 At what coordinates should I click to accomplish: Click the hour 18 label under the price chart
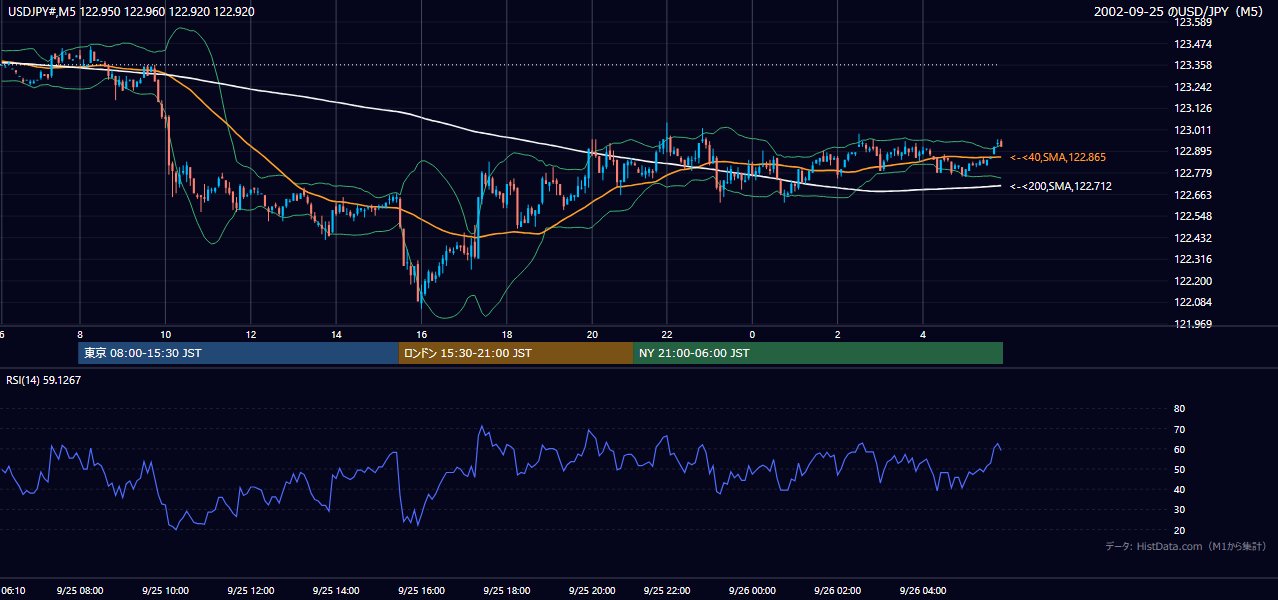point(508,334)
